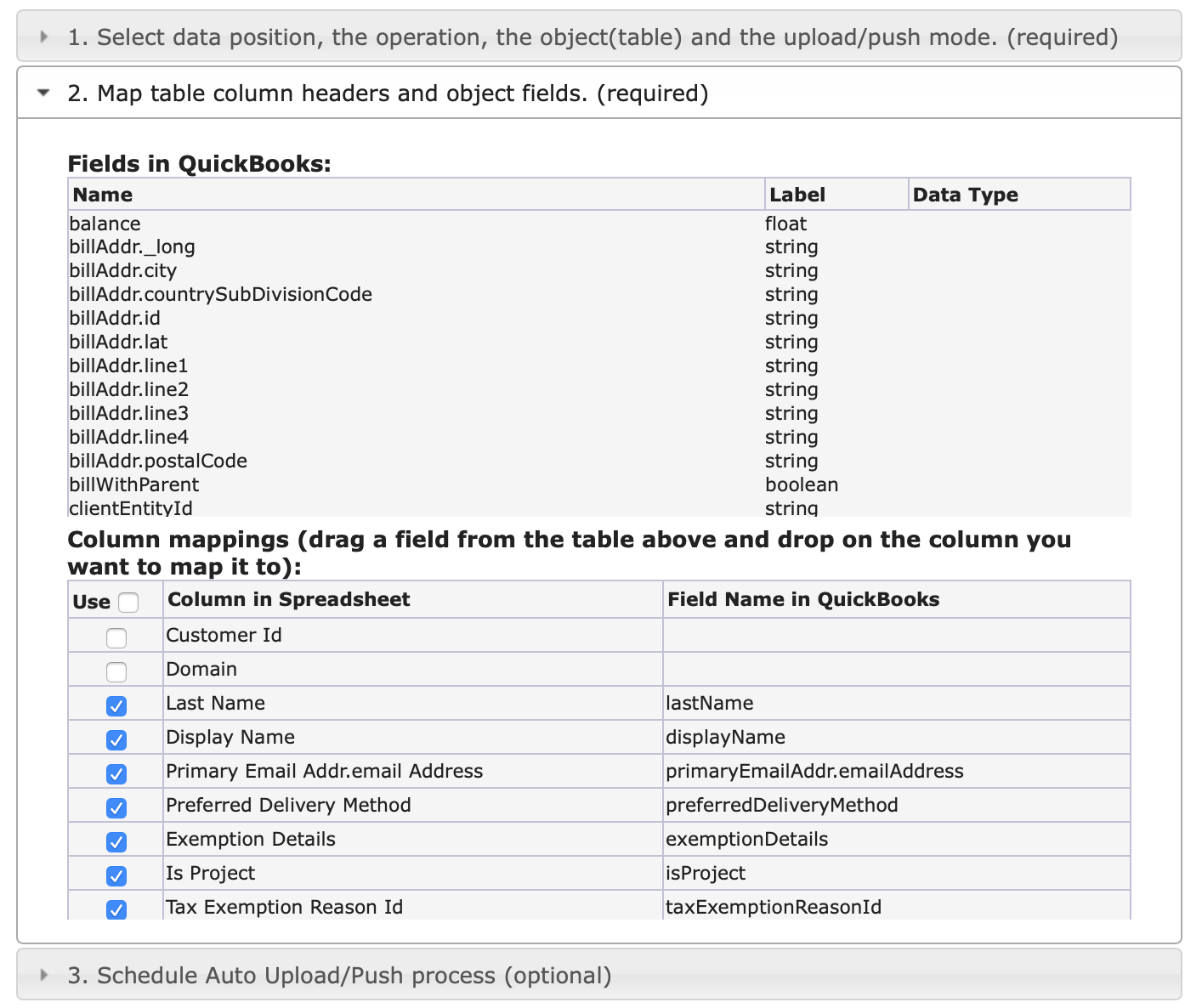Click the Domain spreadsheet column cell
1202x1008 pixels.
pos(413,669)
